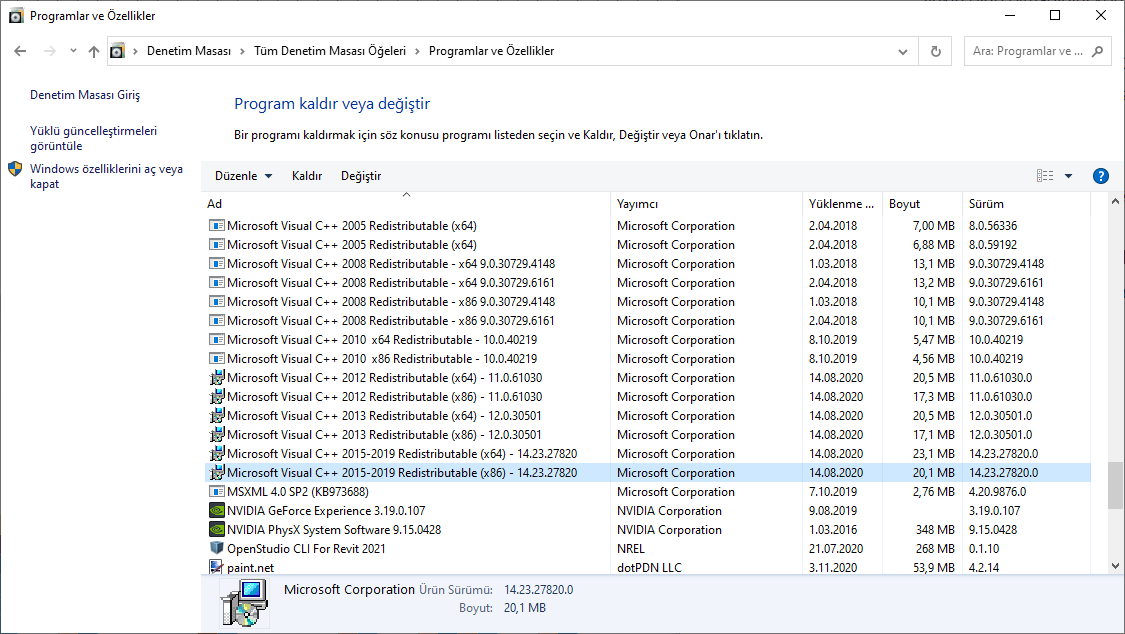This screenshot has width=1125, height=634.
Task: Sort by Sürüm column header
Action: pyautogui.click(x=1026, y=204)
